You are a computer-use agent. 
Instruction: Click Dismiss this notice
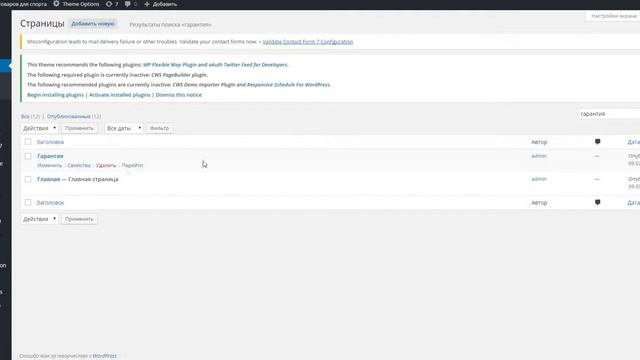pos(179,95)
